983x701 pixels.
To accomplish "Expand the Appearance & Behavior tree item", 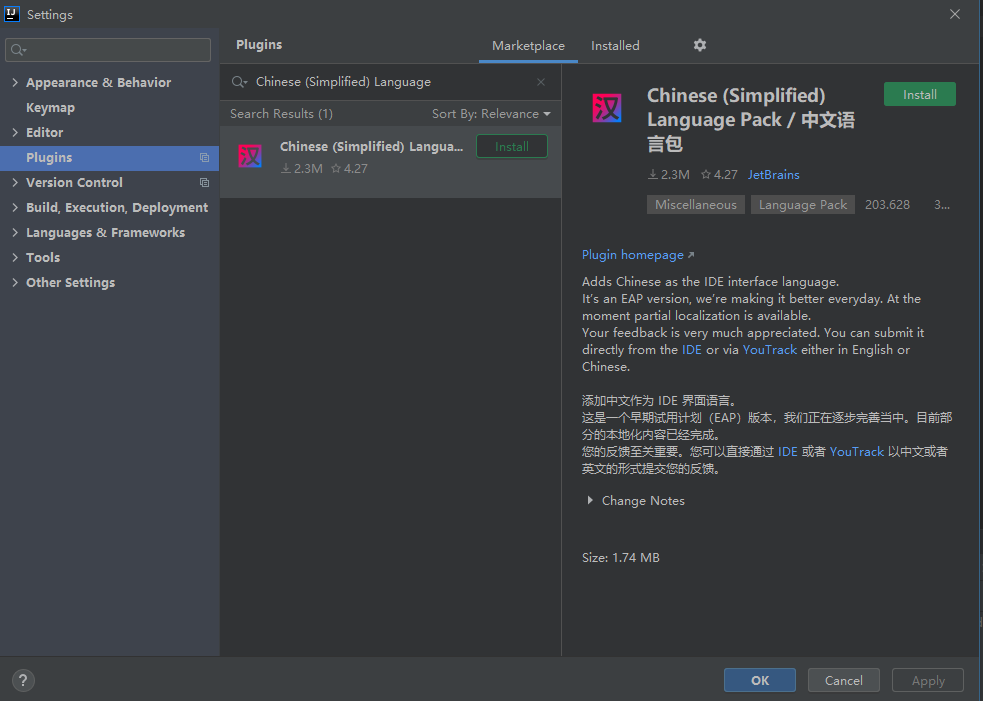I will 14,82.
